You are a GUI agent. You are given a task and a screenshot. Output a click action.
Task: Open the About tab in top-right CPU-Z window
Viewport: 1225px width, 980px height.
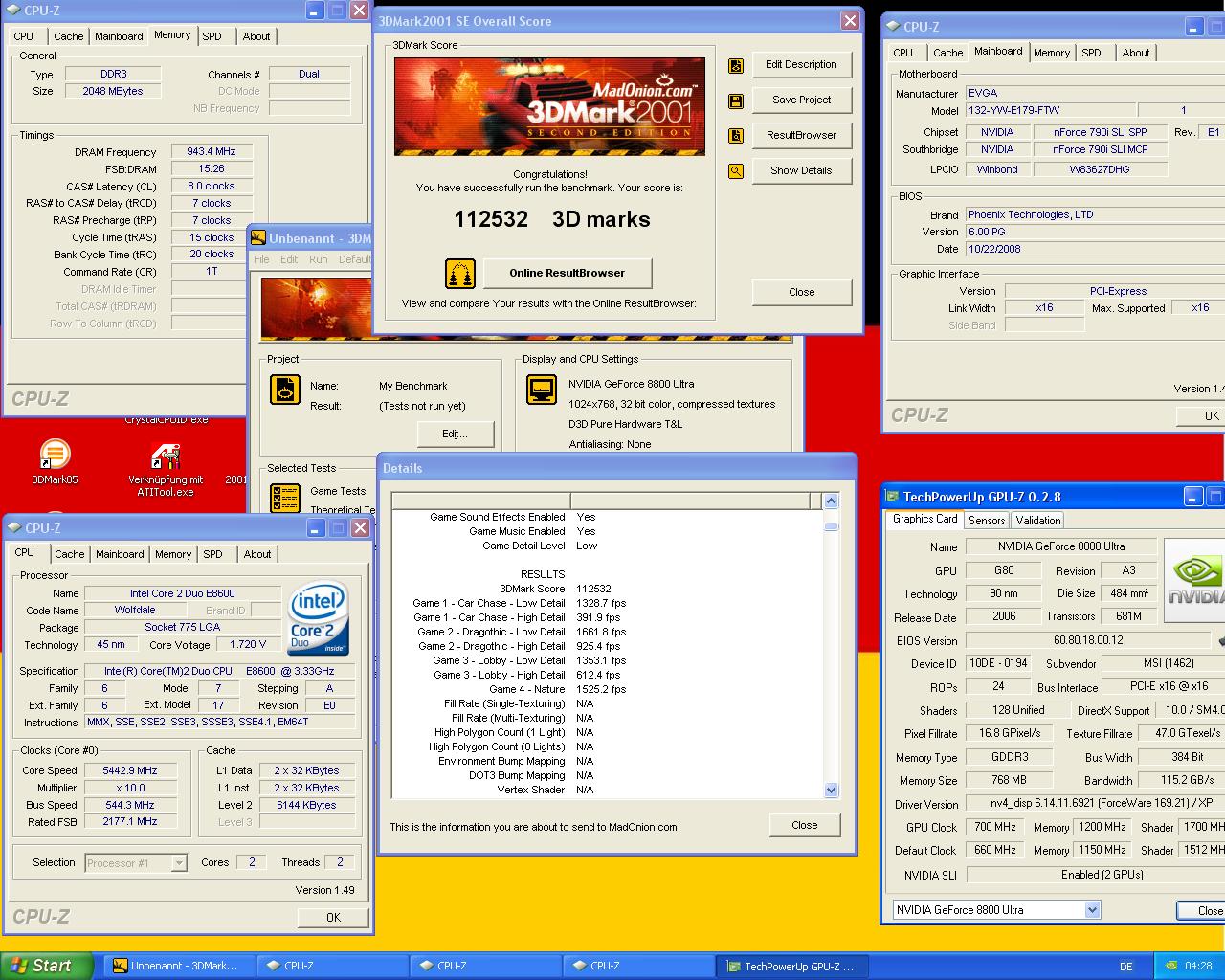point(1136,53)
